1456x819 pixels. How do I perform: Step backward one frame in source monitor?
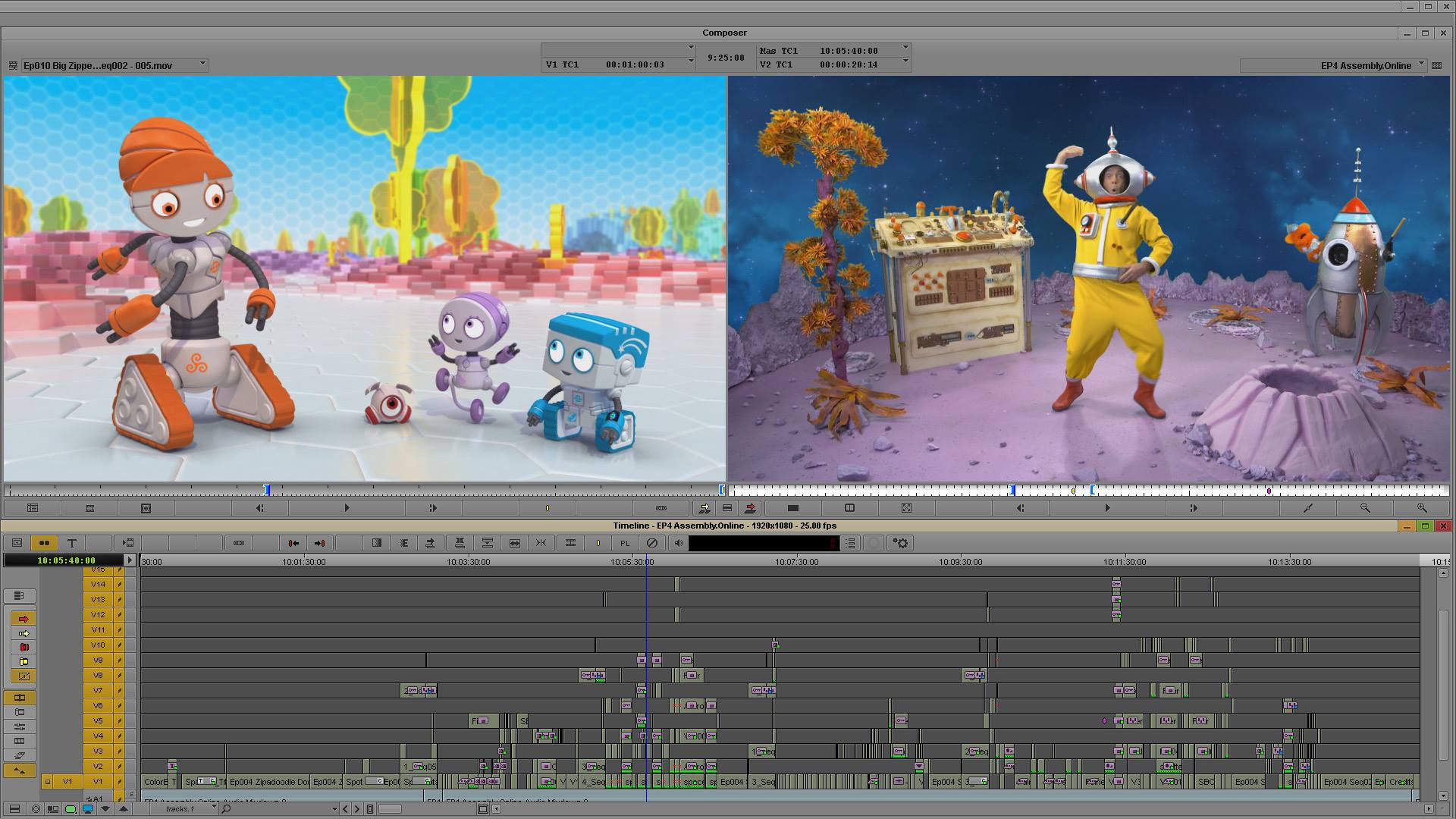260,508
